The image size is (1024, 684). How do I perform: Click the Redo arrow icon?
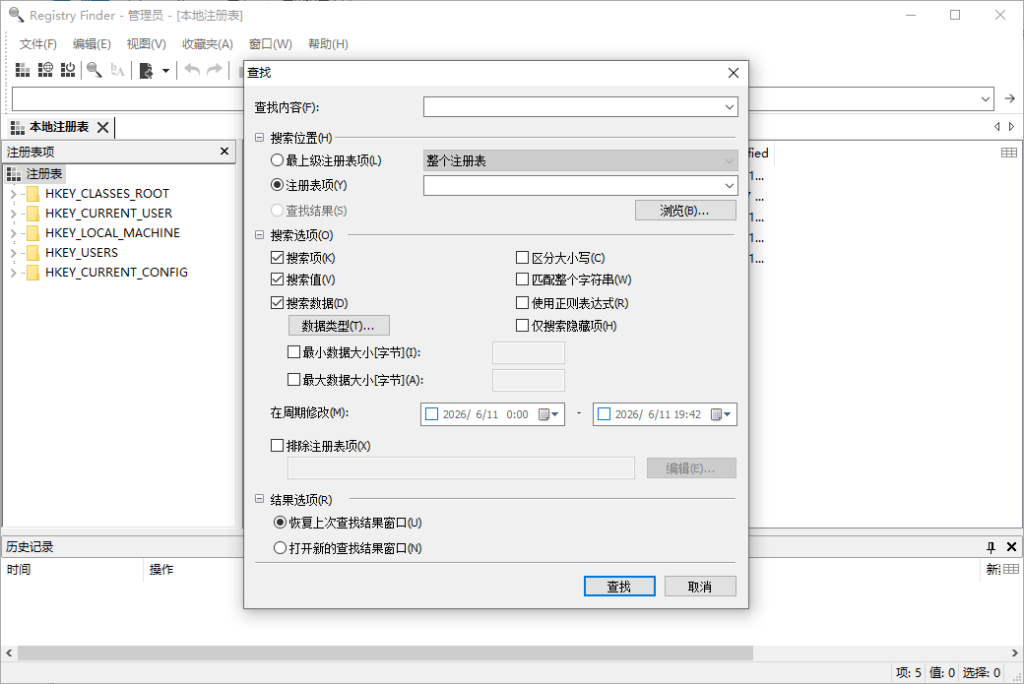coord(214,69)
